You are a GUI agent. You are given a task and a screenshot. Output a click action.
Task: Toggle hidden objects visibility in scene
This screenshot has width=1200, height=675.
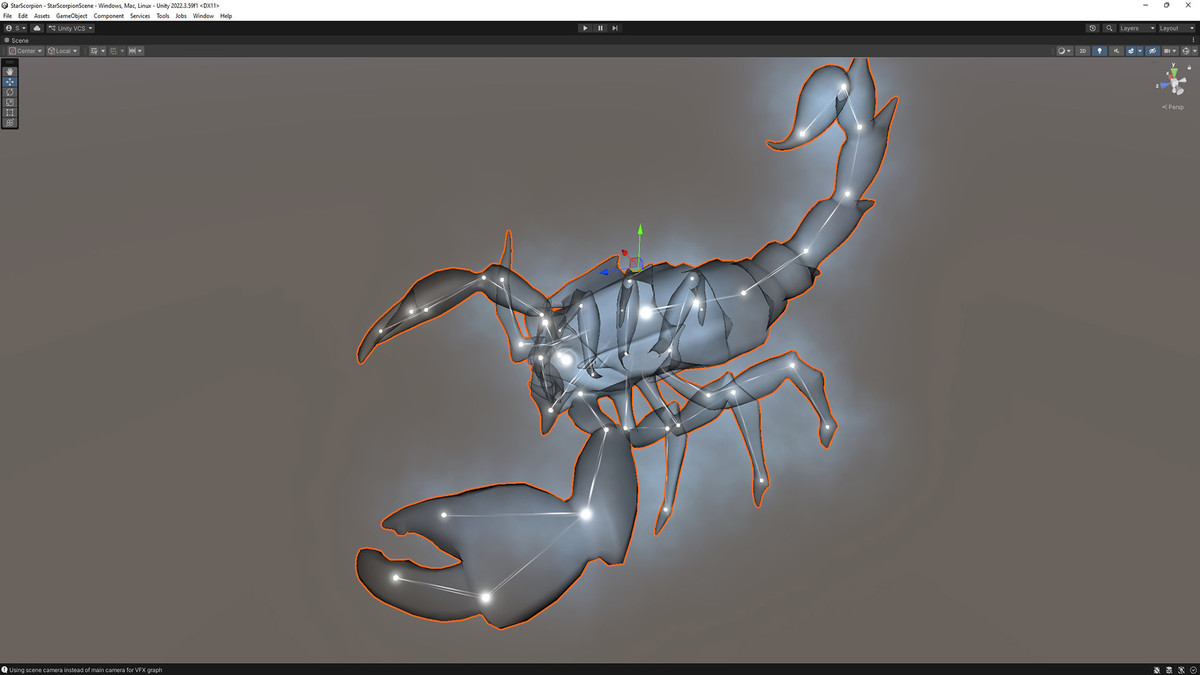pos(1152,51)
